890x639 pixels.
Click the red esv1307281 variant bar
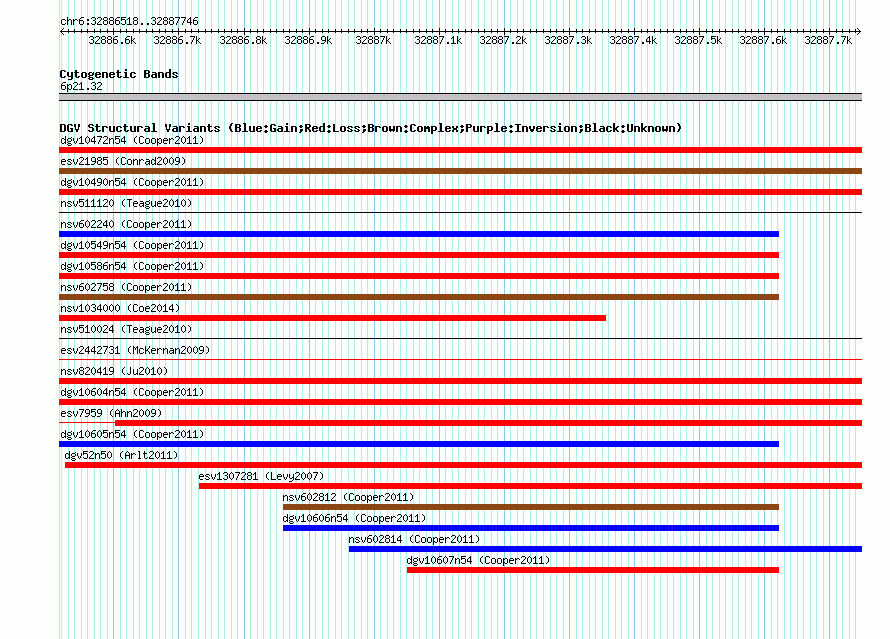(x=530, y=486)
